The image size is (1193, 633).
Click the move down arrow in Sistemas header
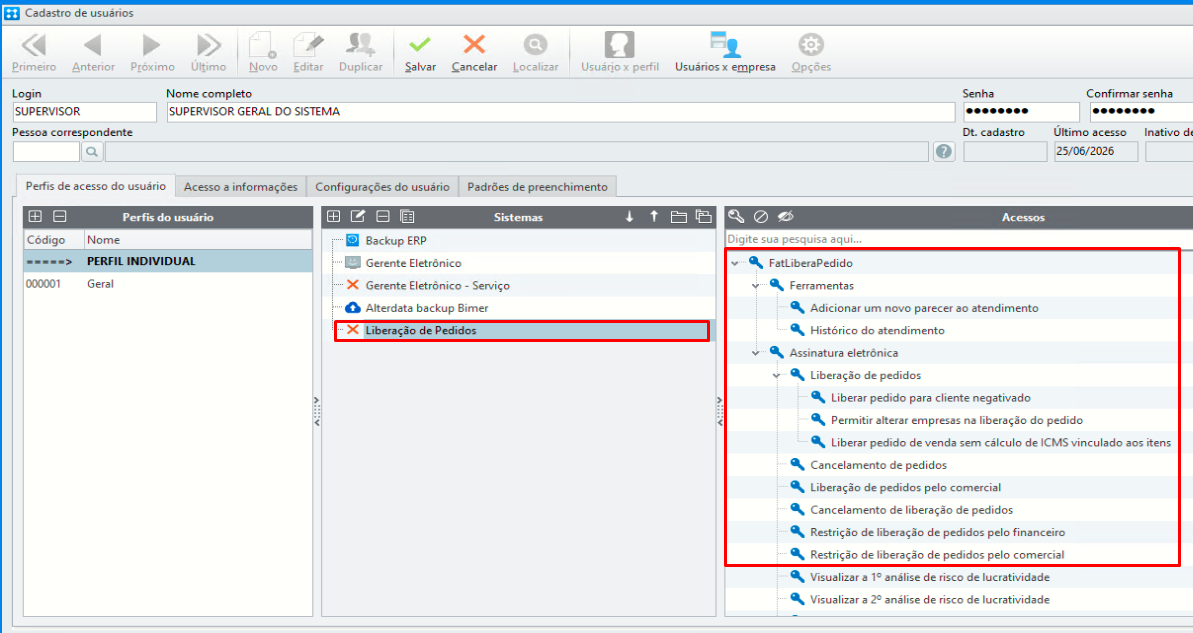[x=629, y=217]
